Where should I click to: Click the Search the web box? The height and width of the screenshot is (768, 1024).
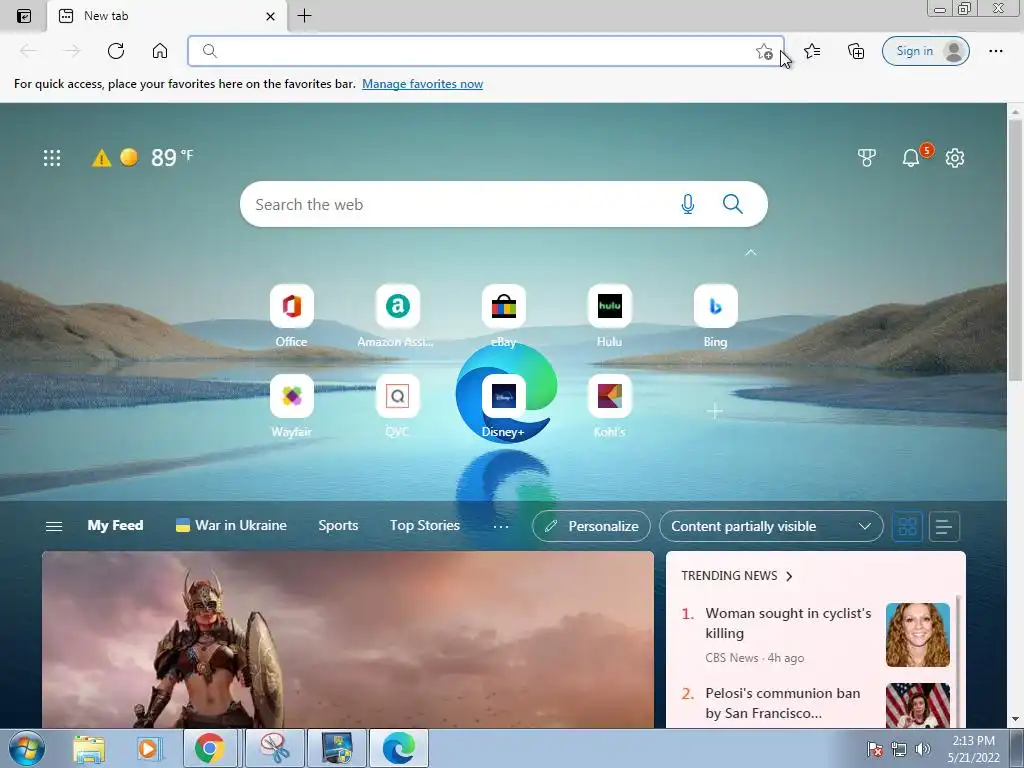(504, 204)
